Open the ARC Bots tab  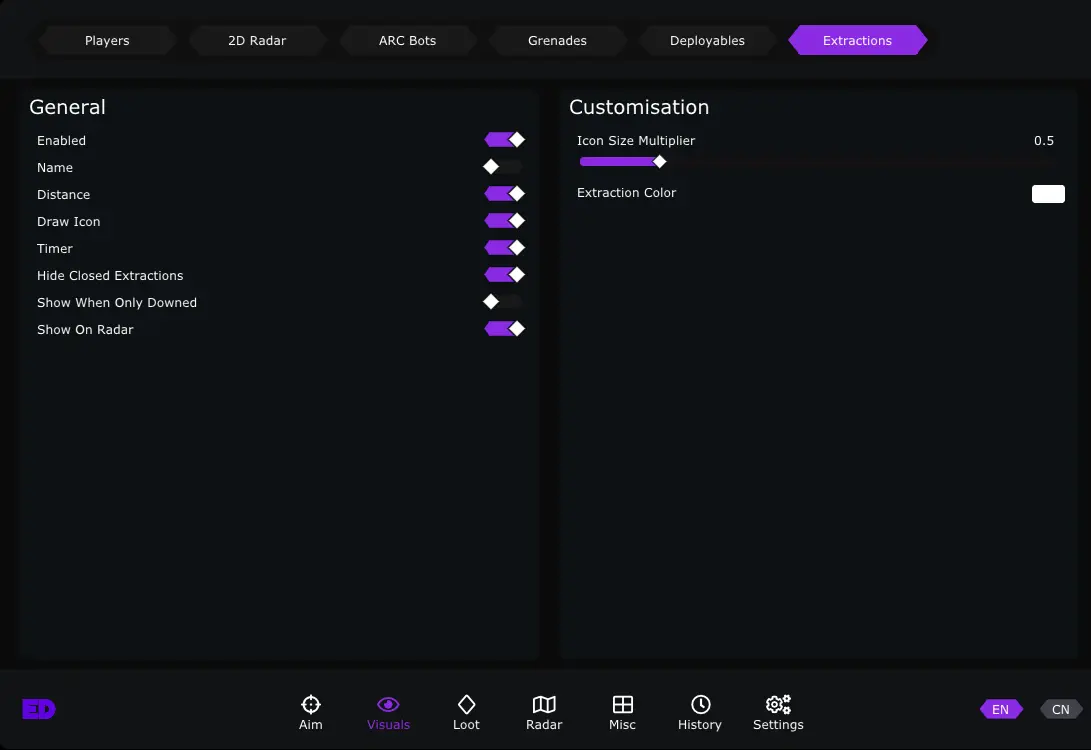(407, 41)
